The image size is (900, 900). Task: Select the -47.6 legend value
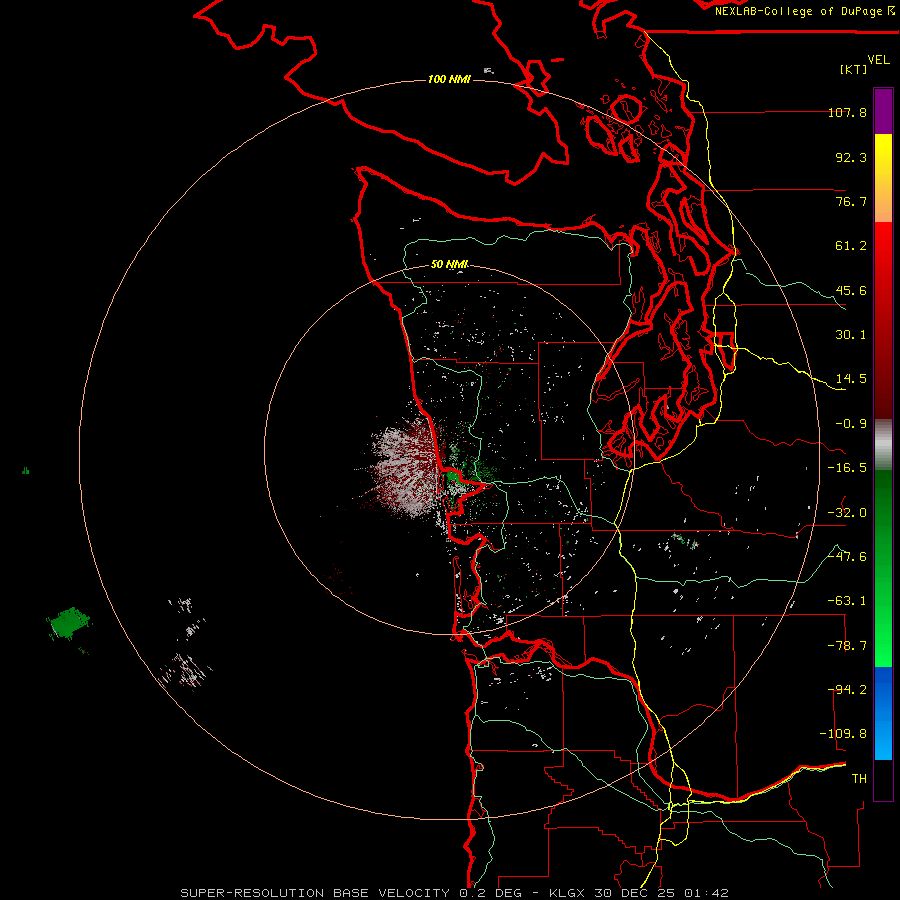pyautogui.click(x=847, y=557)
